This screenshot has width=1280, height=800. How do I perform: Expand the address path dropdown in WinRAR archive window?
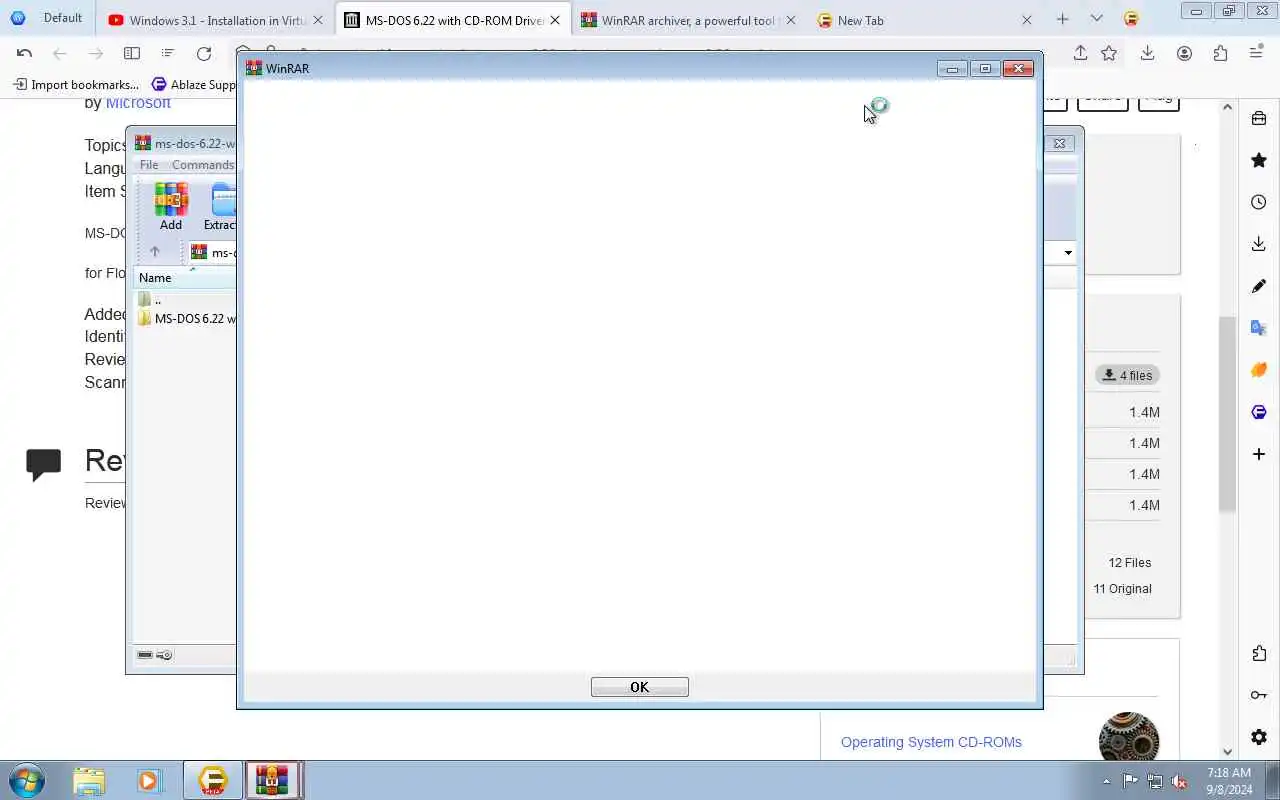[x=1067, y=252]
